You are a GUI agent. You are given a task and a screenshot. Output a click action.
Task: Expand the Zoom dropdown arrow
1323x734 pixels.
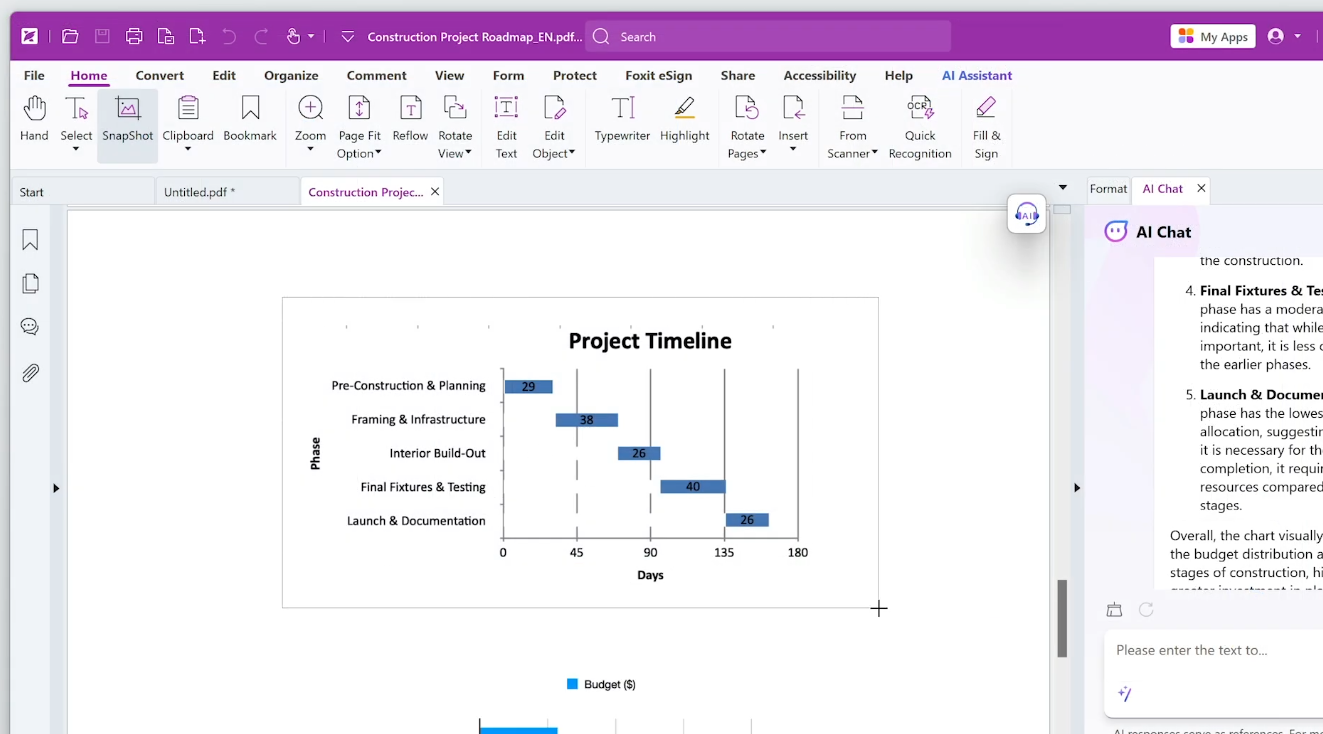click(x=310, y=150)
